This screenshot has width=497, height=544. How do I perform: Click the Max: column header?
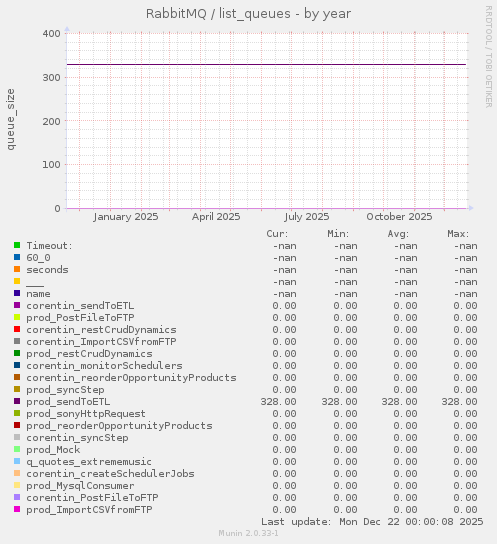pos(458,234)
